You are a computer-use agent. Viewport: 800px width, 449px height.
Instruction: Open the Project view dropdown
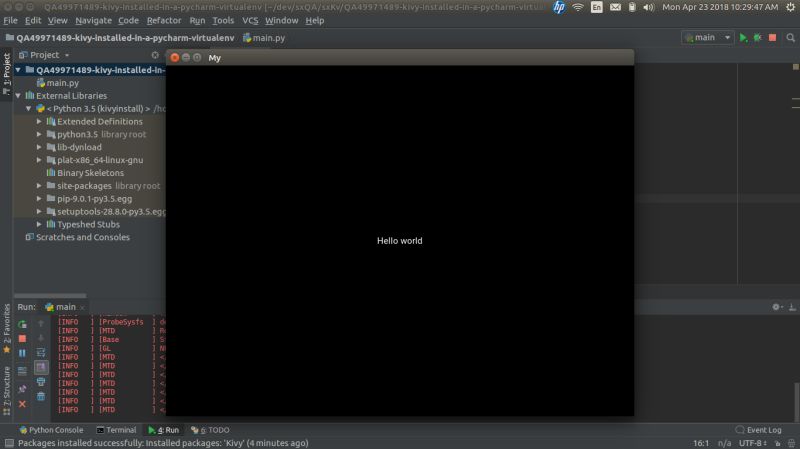[67, 55]
